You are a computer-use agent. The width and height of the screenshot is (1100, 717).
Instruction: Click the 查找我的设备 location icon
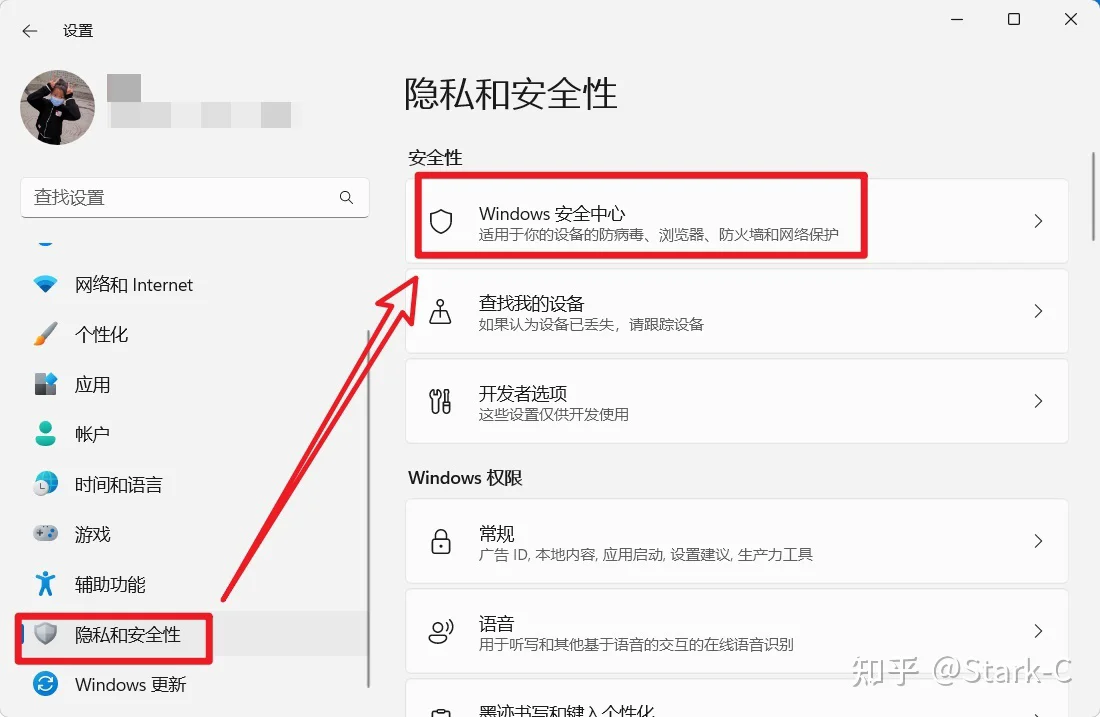(441, 311)
